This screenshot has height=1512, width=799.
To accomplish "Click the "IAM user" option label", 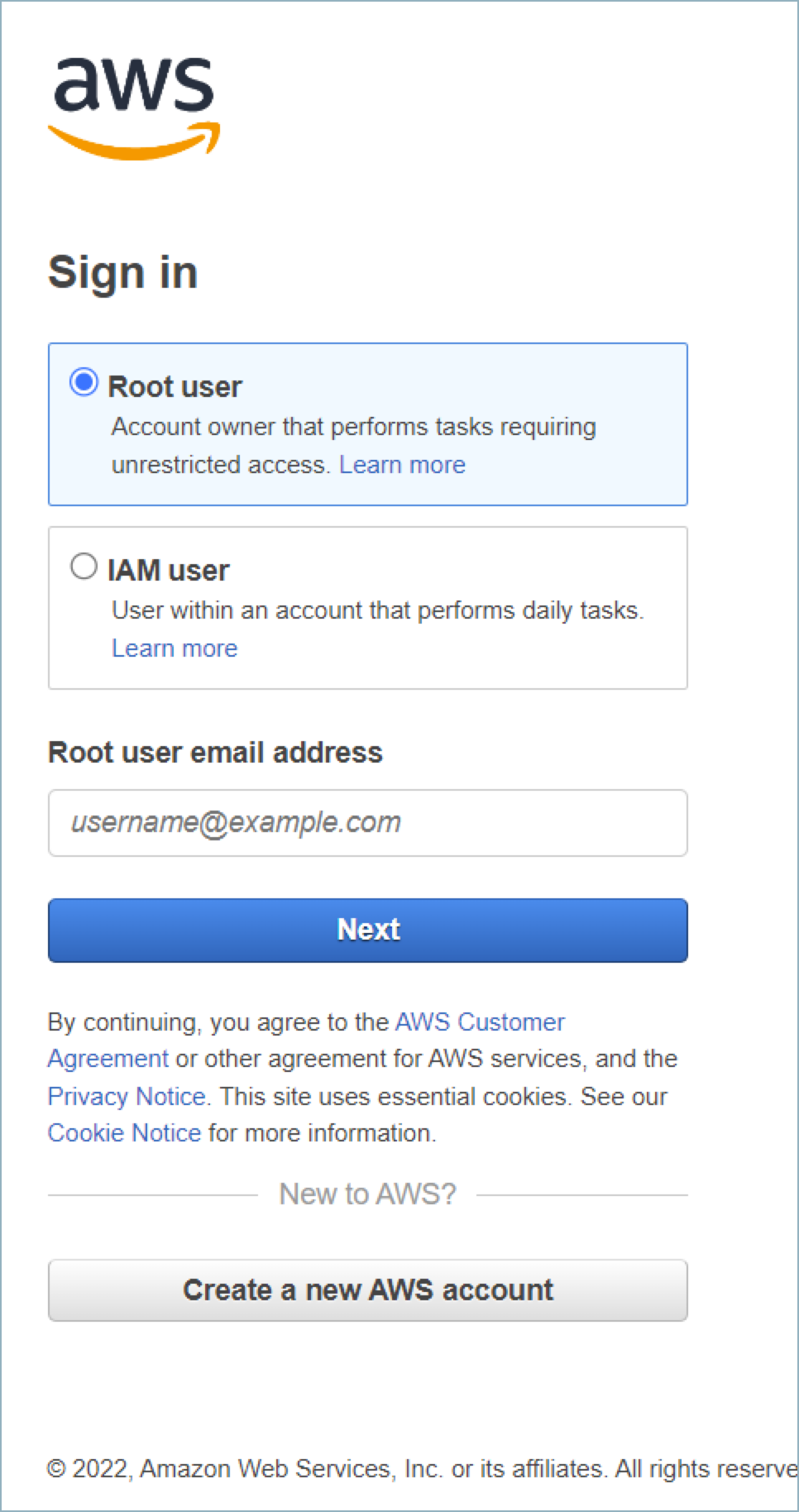I will click(x=169, y=570).
